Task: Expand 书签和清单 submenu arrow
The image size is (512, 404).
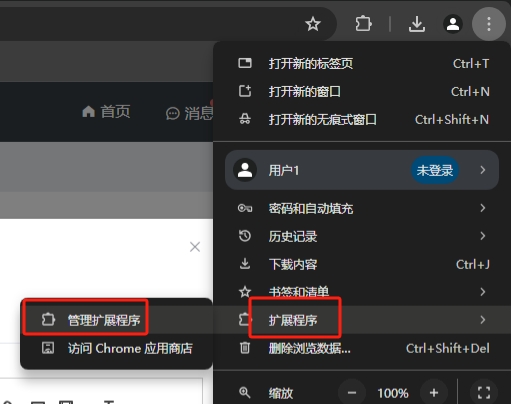Action: (x=482, y=292)
